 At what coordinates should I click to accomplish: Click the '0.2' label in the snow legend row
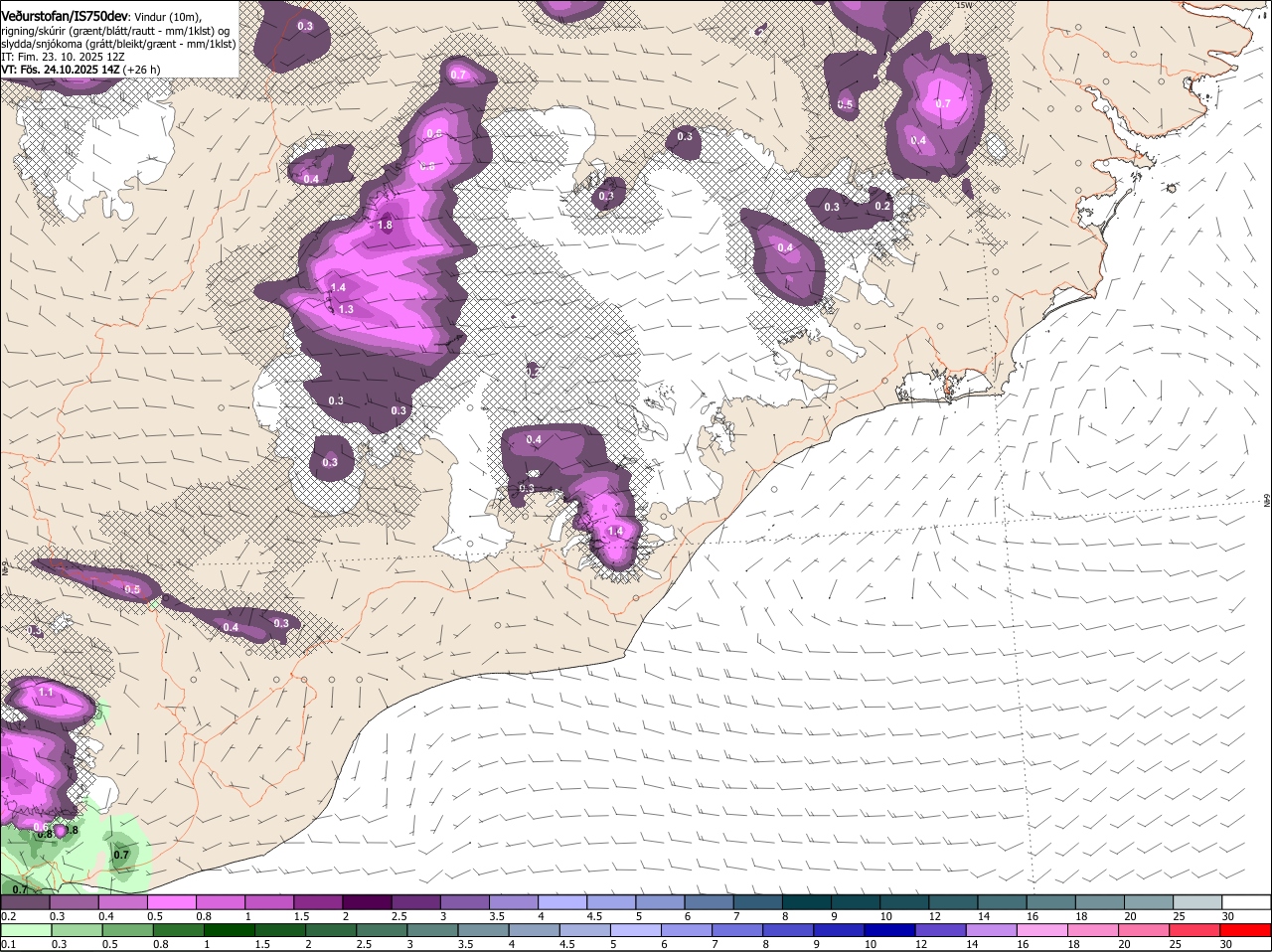coord(8,916)
